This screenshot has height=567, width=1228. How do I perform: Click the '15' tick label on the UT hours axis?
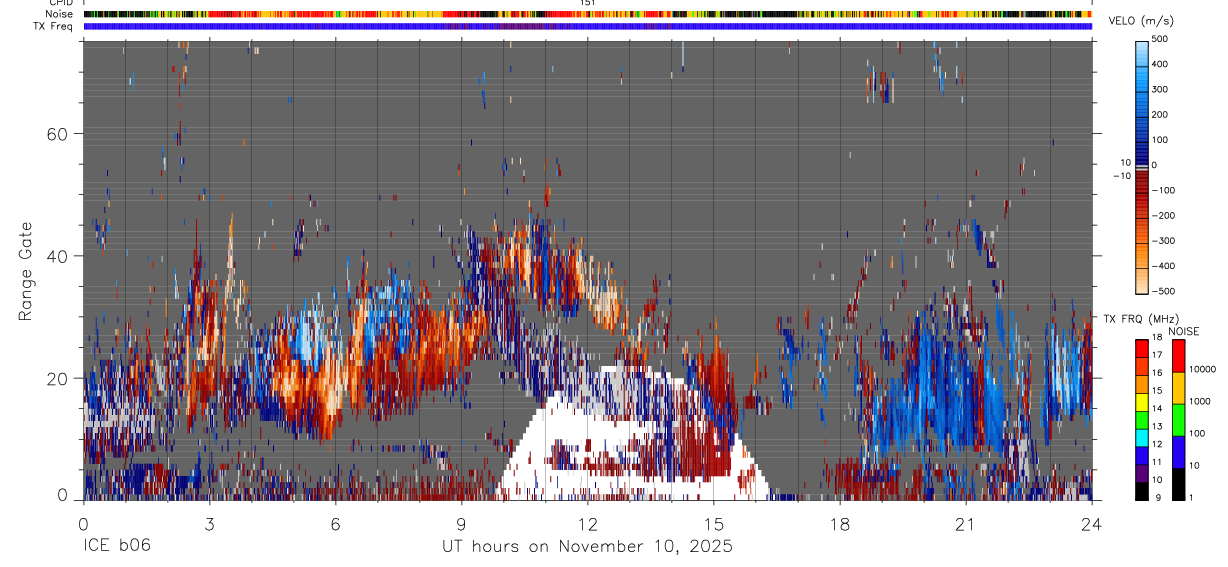click(714, 523)
